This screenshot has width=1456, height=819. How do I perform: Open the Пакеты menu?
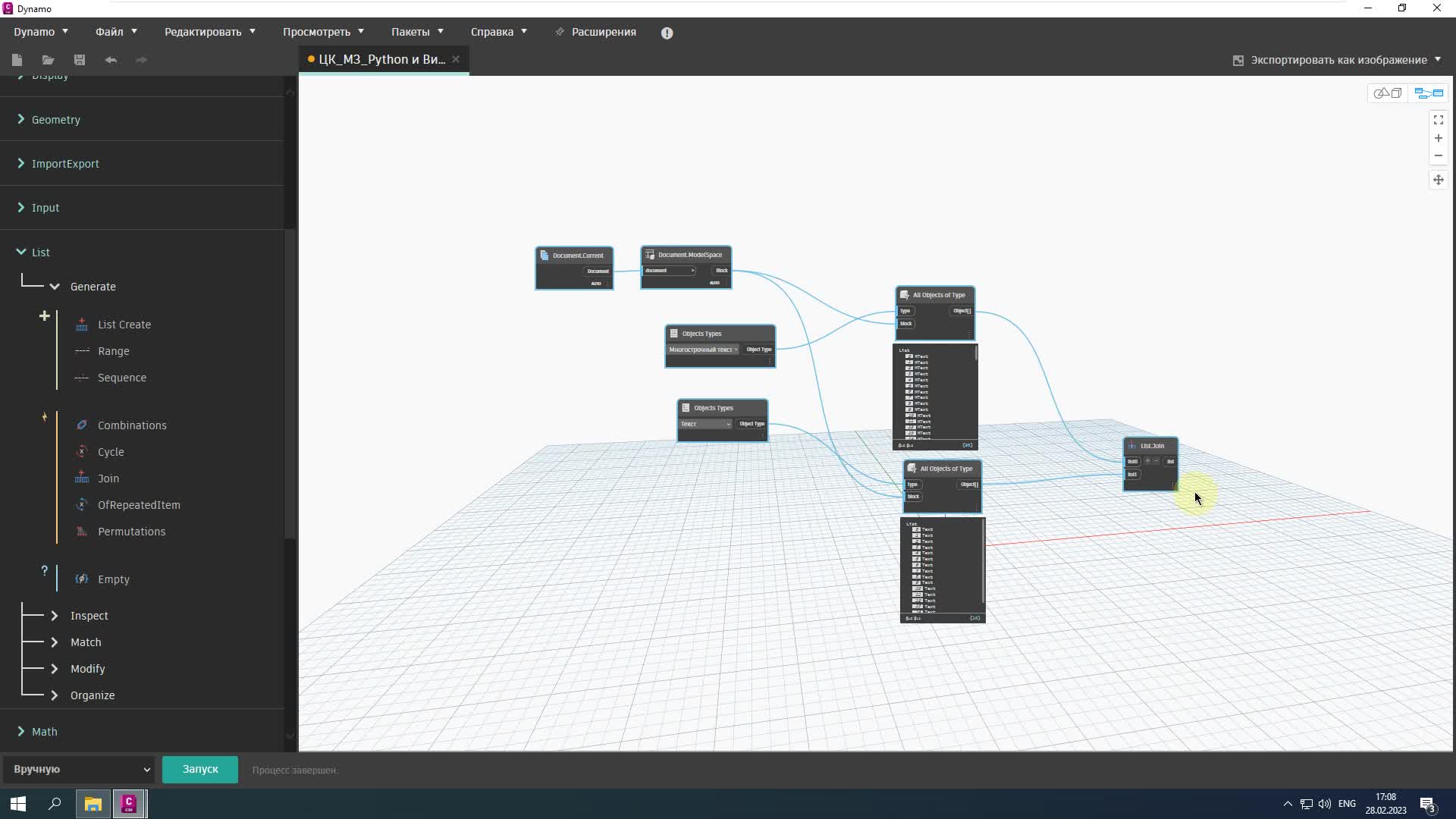tap(417, 32)
